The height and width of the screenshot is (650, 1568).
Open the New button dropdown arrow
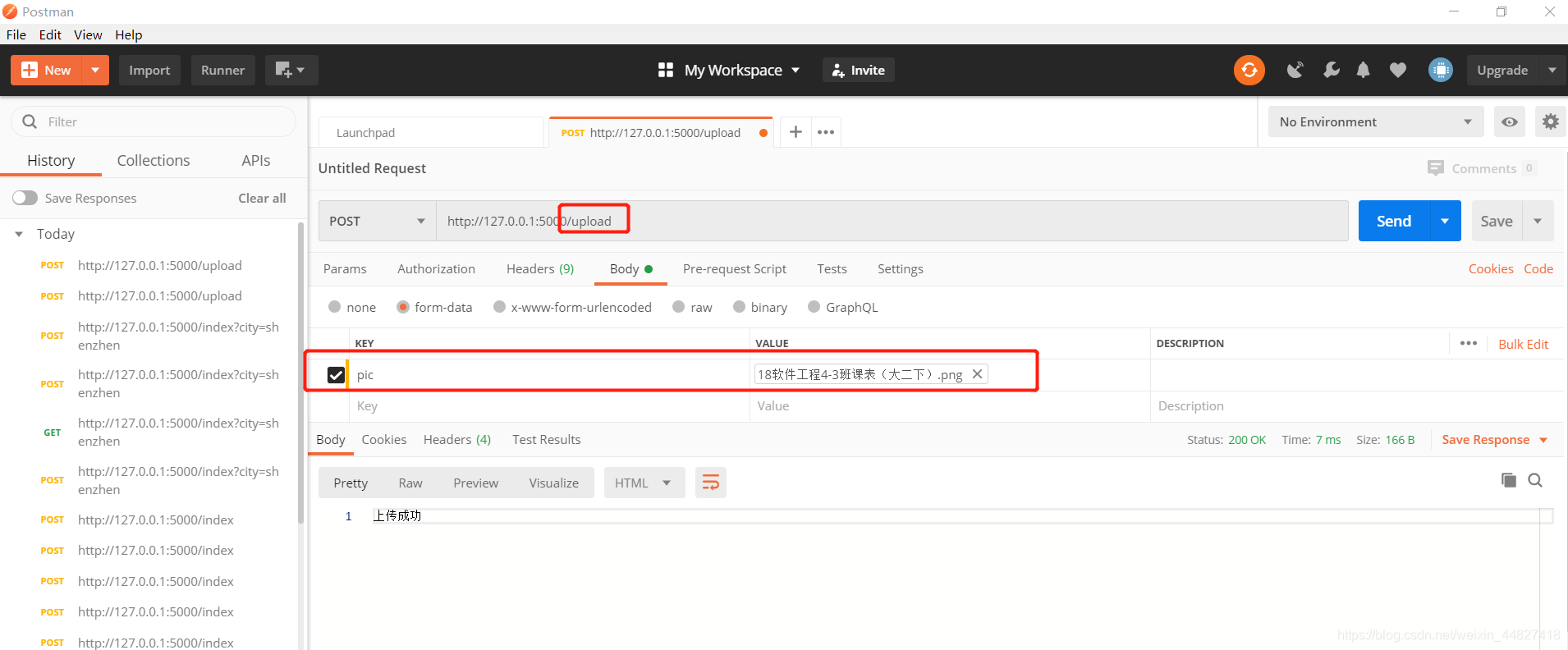pos(95,70)
